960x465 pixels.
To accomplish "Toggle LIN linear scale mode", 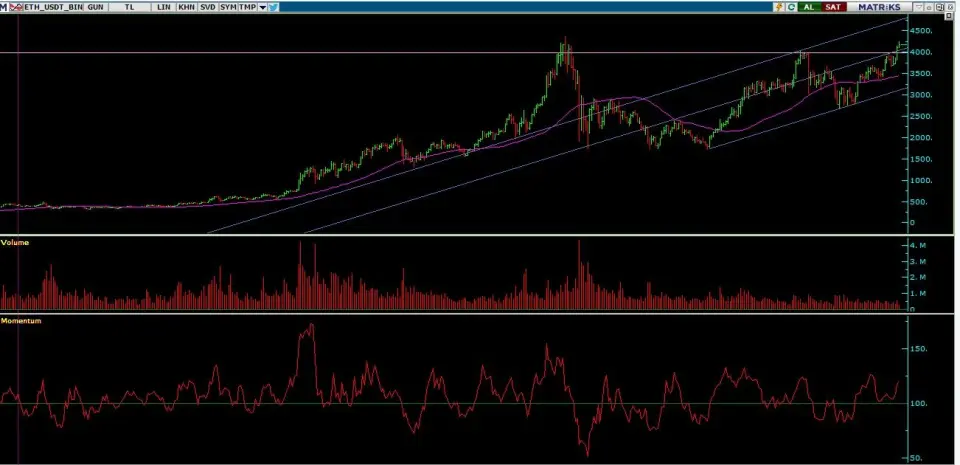I will pyautogui.click(x=163, y=6).
